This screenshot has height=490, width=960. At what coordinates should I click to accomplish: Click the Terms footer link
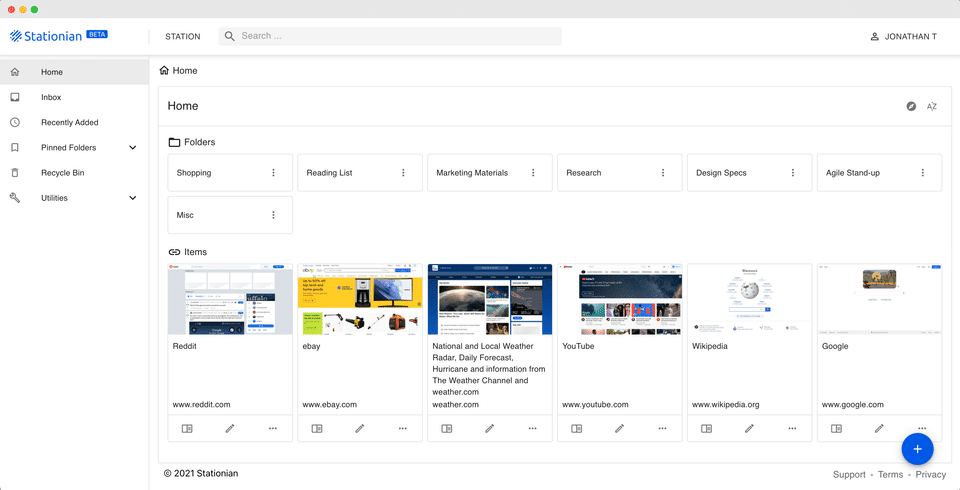tap(890, 474)
